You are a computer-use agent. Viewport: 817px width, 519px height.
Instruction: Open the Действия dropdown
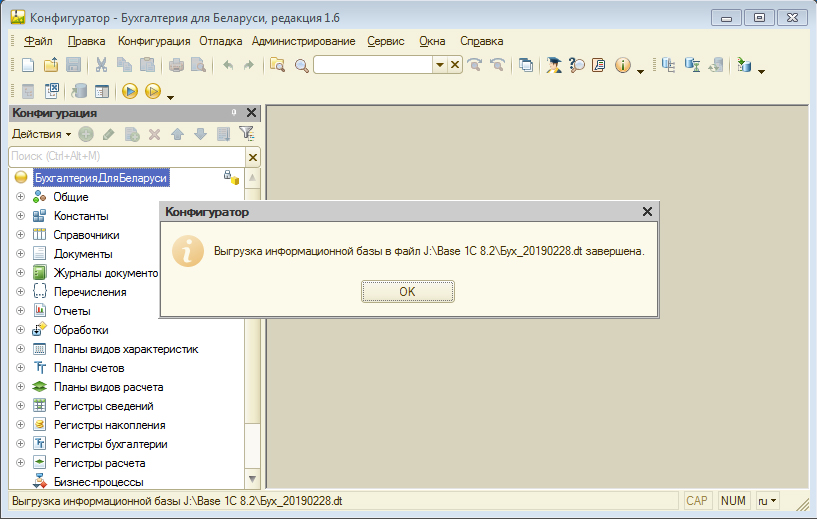point(41,134)
